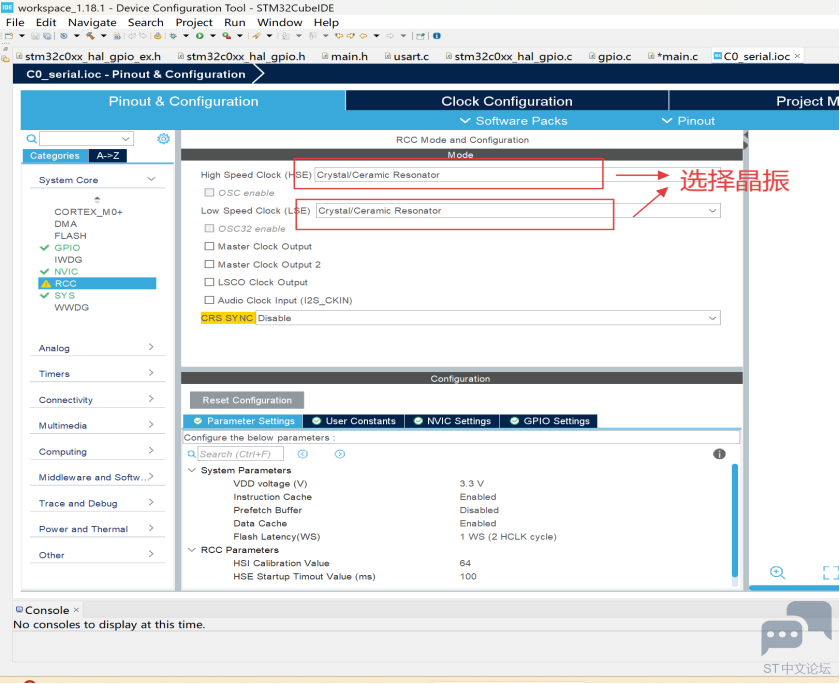This screenshot has height=684, width=840.
Task: Switch category view to Categories
Action: coord(55,155)
